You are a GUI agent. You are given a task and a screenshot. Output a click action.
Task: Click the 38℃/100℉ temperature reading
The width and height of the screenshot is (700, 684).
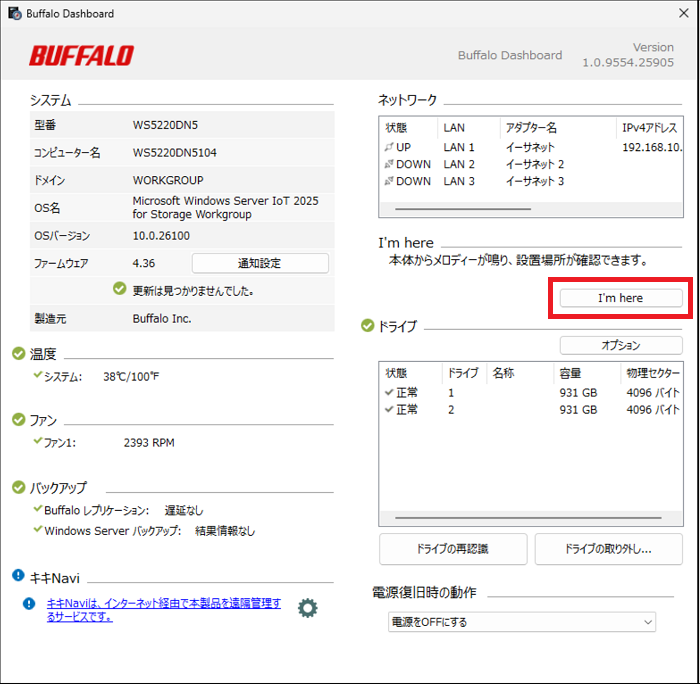click(x=131, y=377)
